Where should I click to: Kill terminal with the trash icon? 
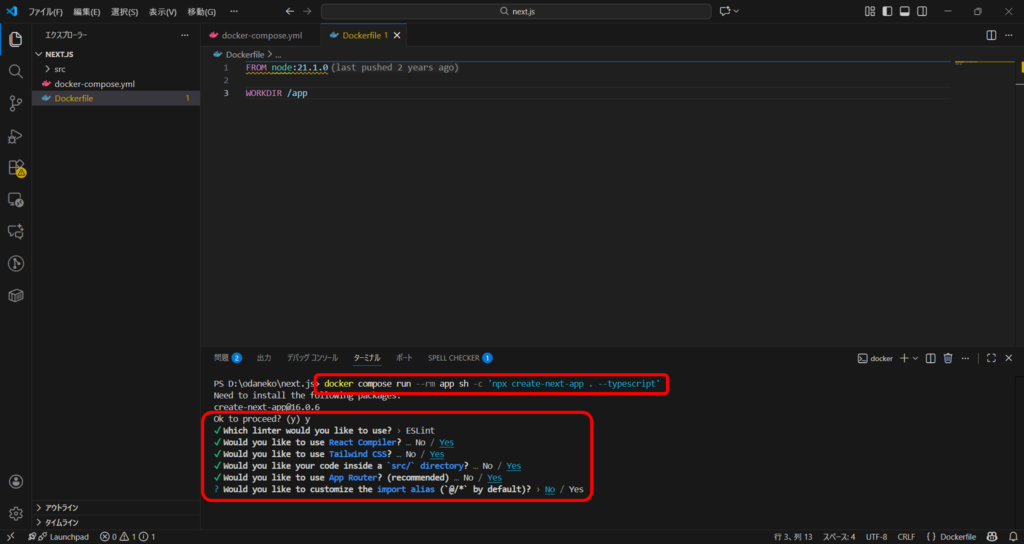click(948, 358)
